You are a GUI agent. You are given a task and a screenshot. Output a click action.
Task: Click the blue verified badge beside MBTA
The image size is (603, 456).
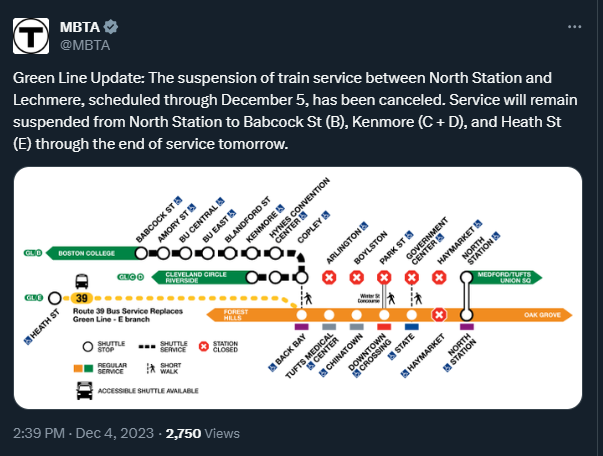coord(114,26)
